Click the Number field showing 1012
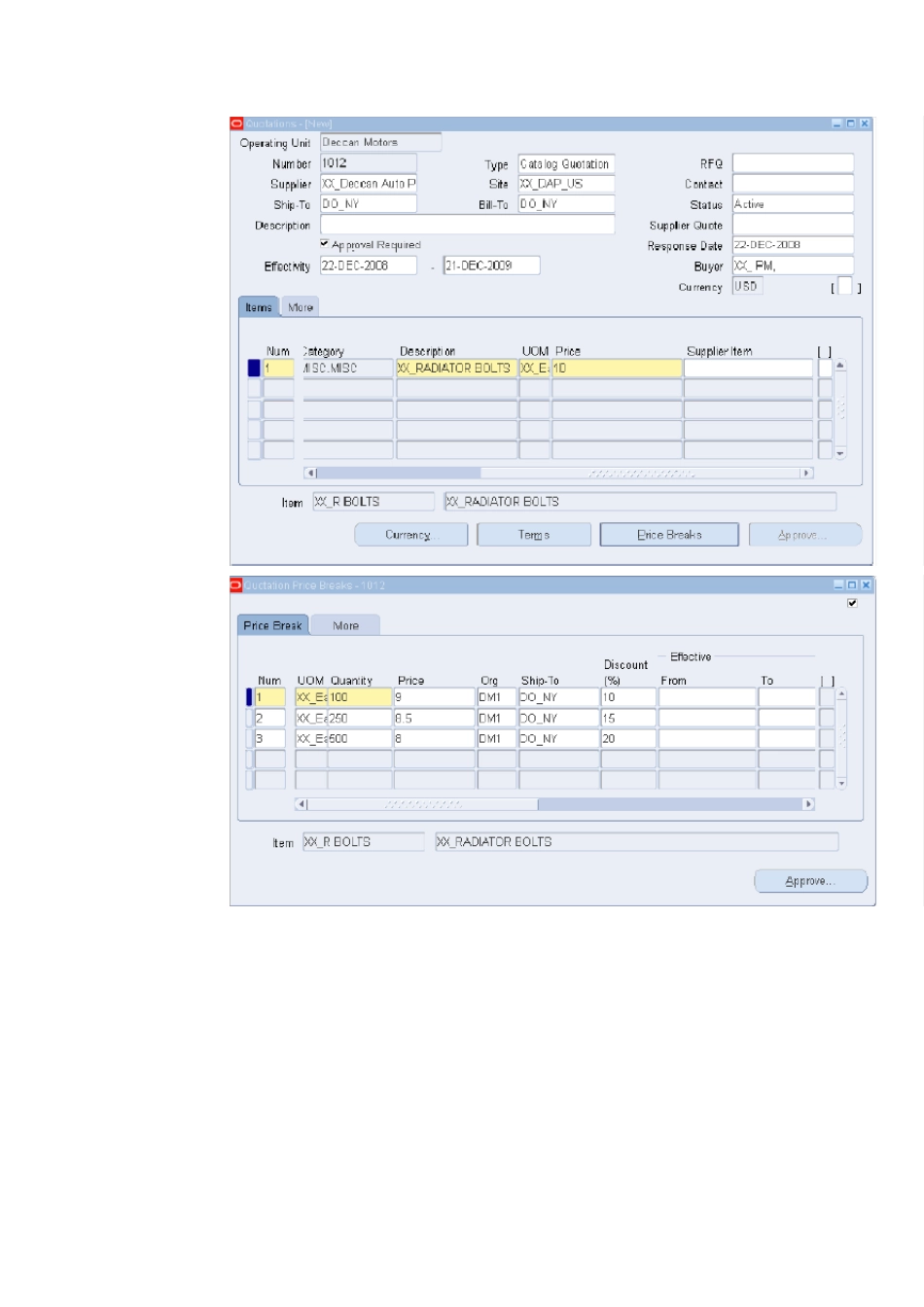924x1307 pixels. [369, 163]
